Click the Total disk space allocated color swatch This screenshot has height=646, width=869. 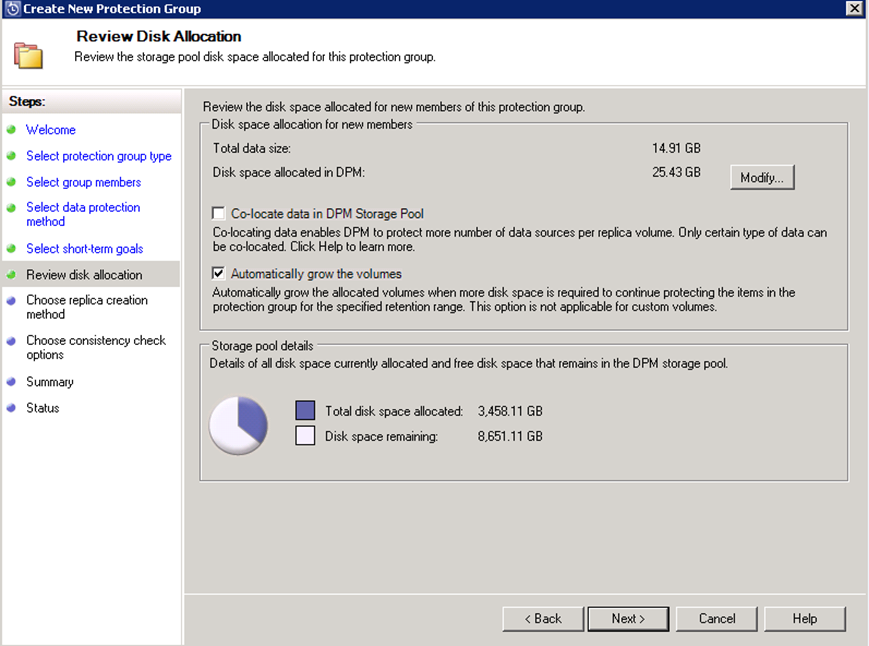click(x=305, y=411)
